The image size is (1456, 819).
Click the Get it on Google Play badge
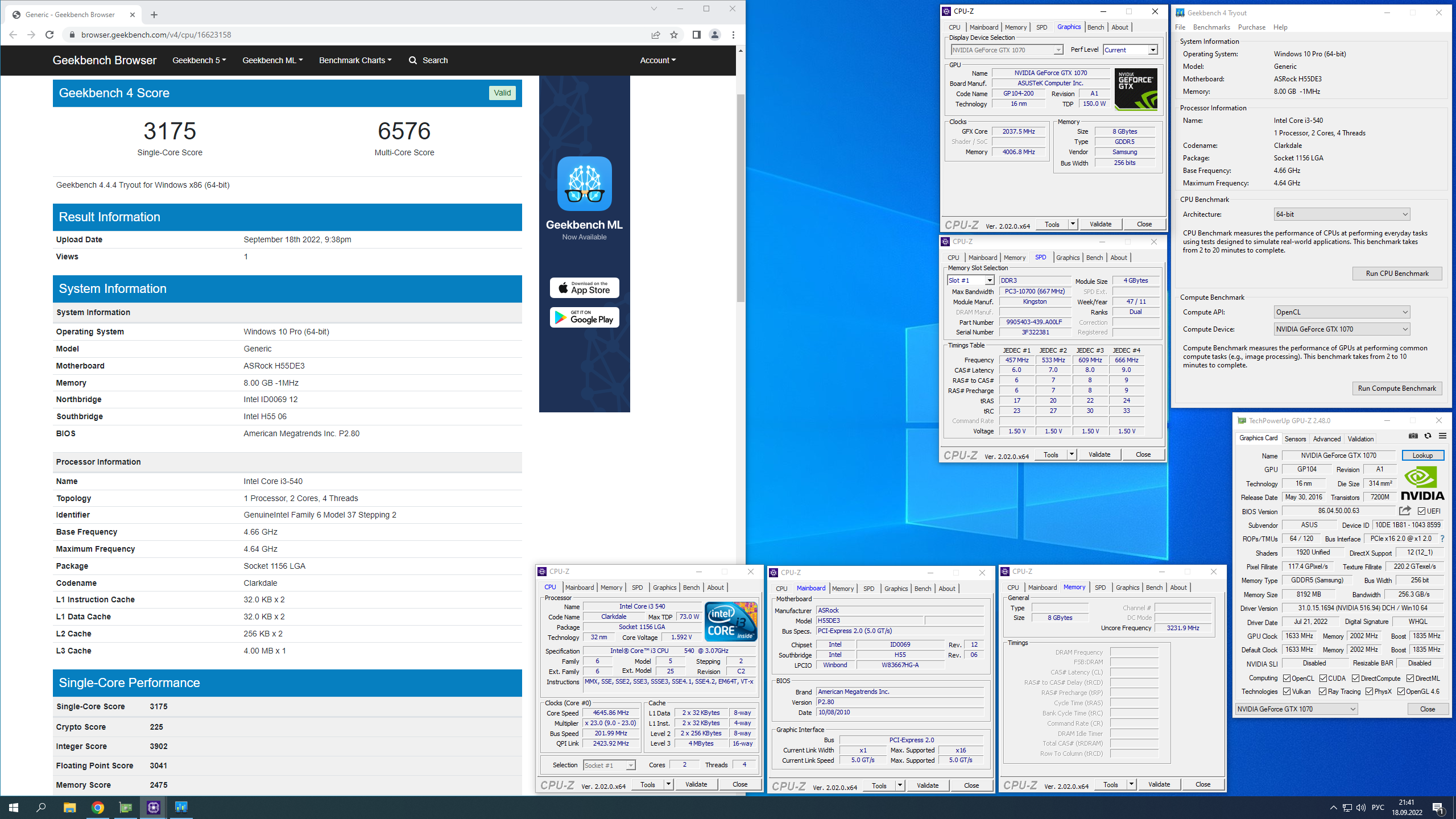point(584,317)
